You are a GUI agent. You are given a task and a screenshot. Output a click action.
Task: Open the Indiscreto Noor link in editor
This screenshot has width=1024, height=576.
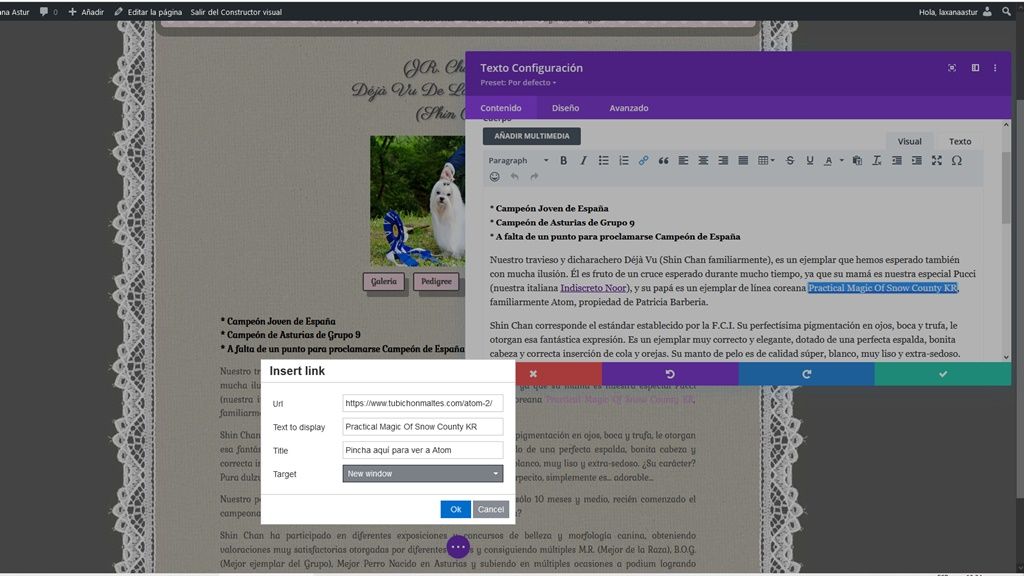pos(593,288)
